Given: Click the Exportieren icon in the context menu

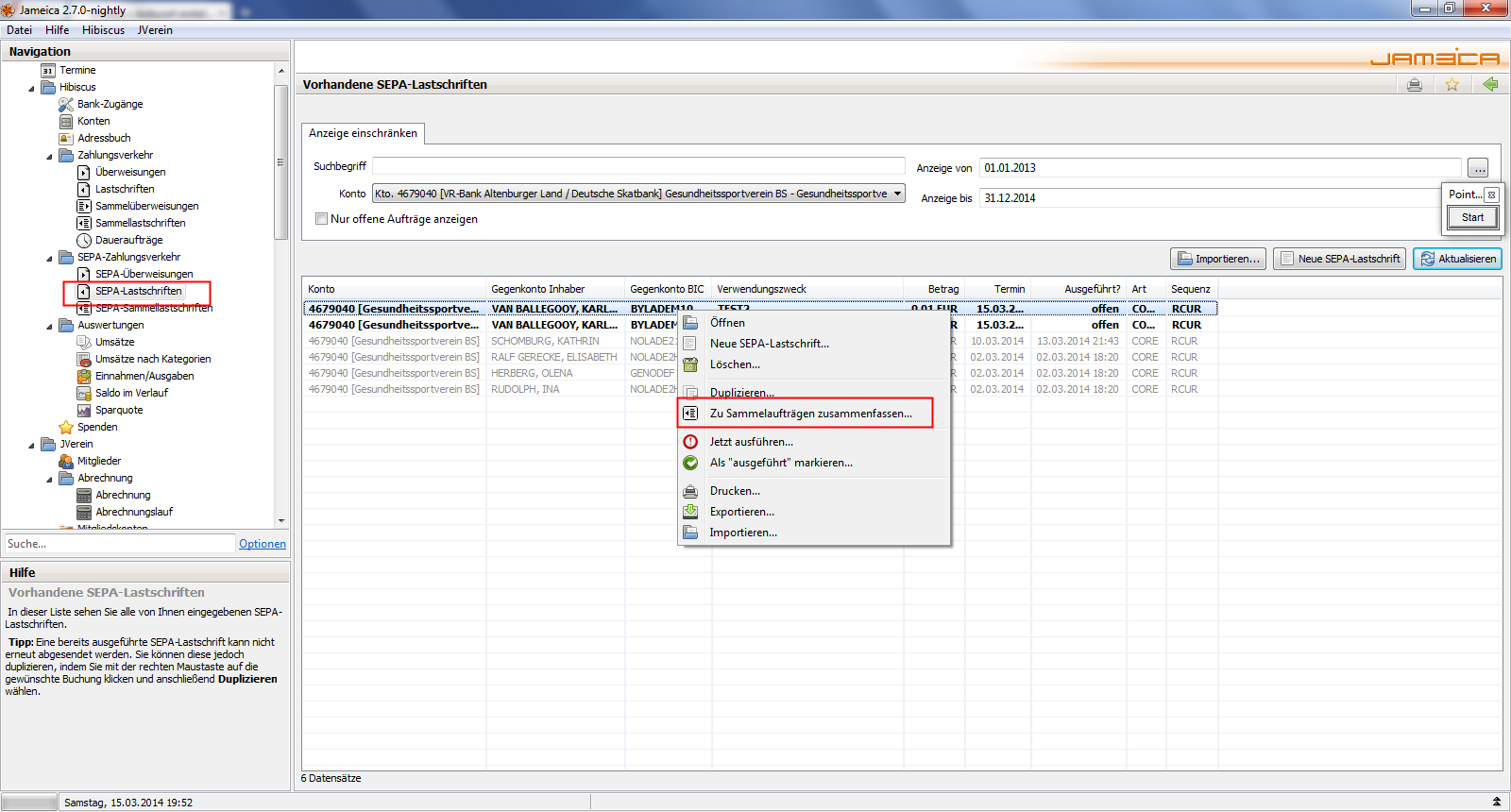Looking at the screenshot, I should 690,512.
